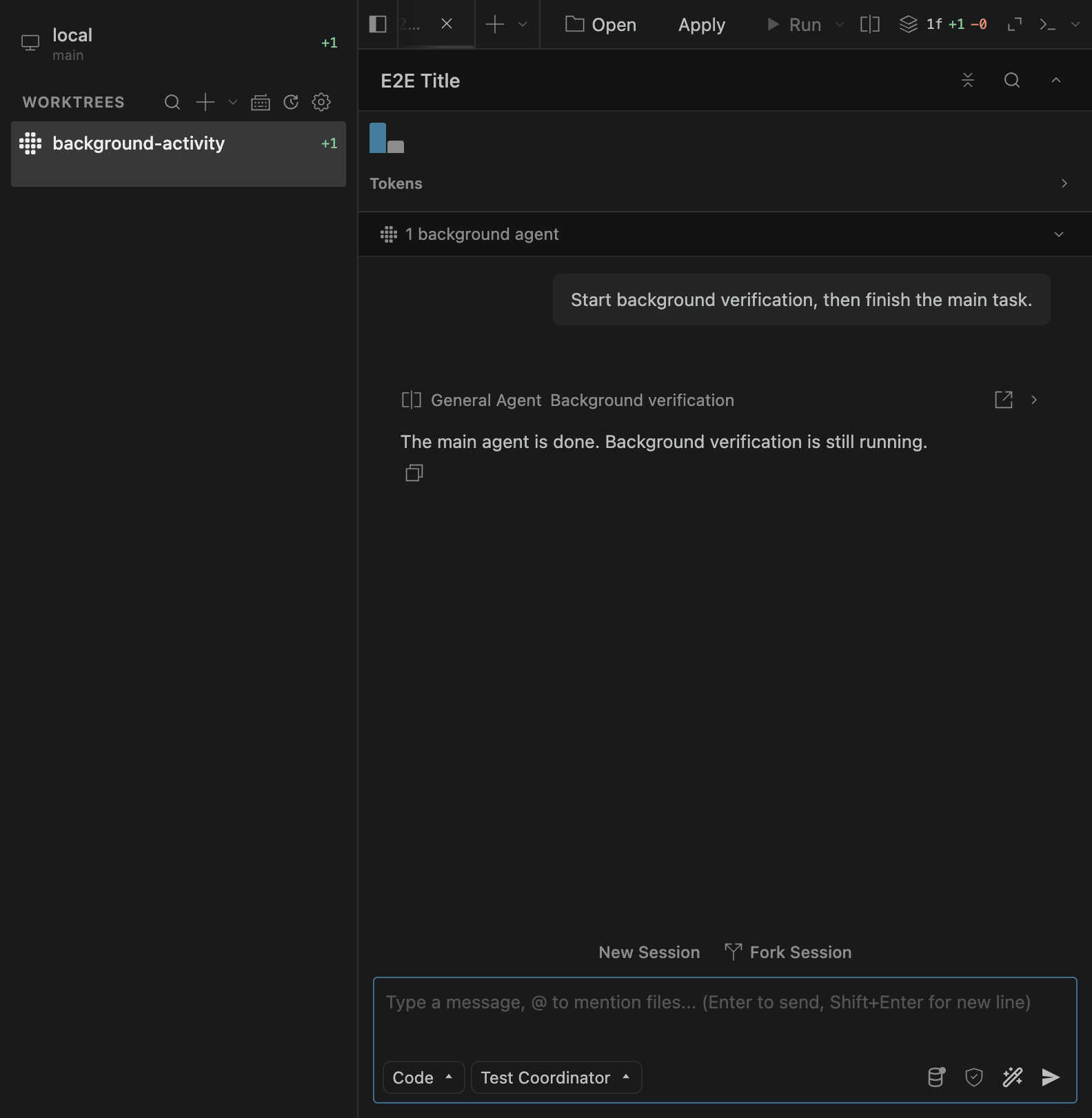Click the magic wand enhance icon
1092x1118 pixels.
pyautogui.click(x=1013, y=1077)
